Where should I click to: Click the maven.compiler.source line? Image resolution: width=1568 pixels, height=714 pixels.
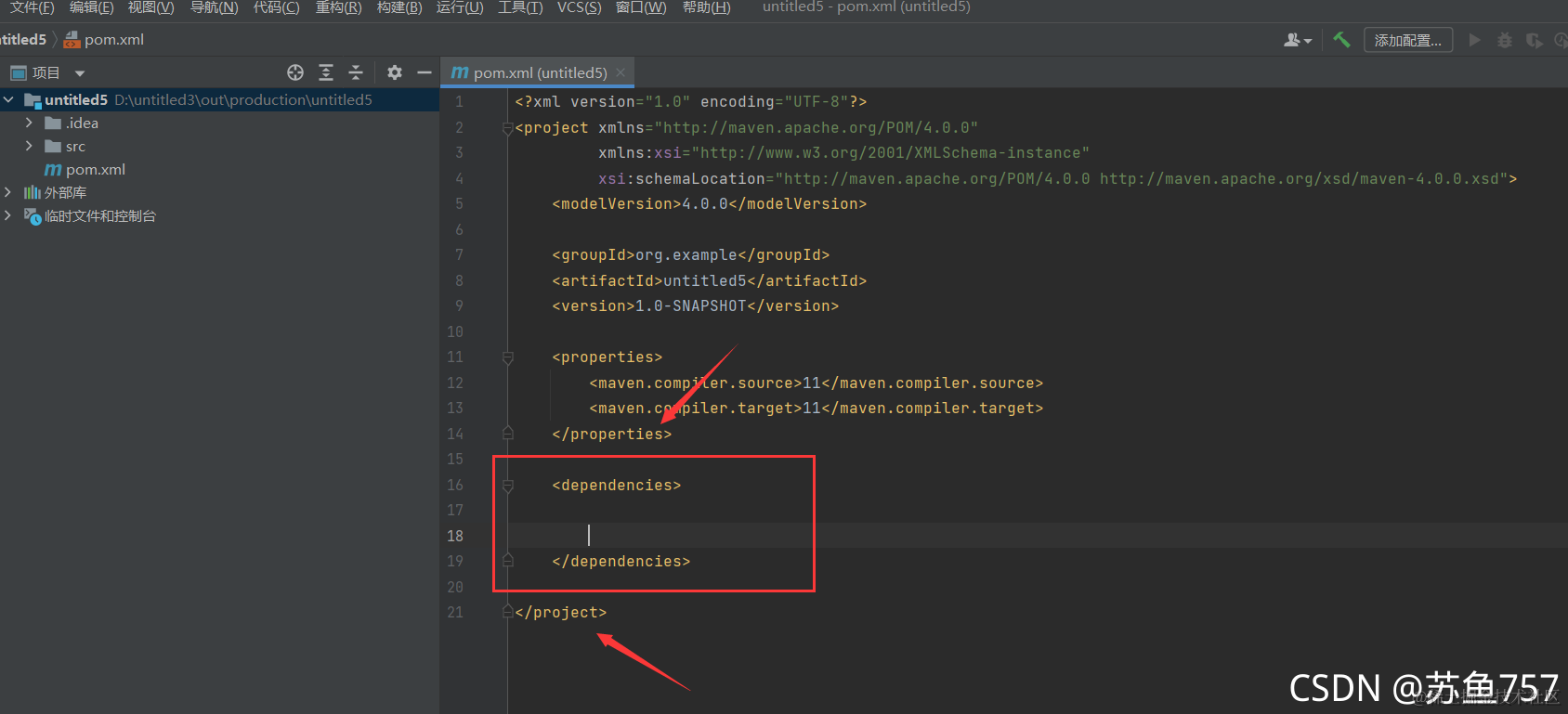[817, 383]
